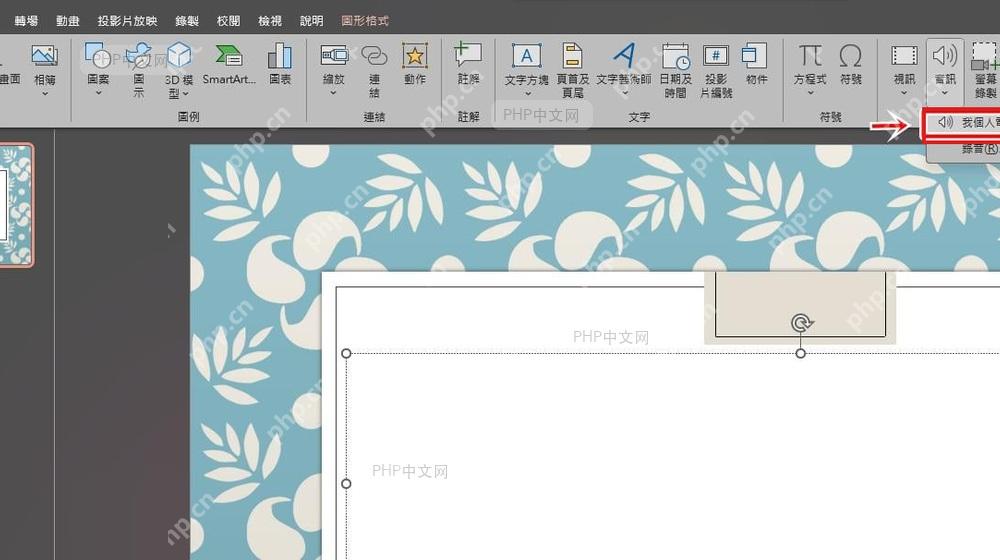Screen dimensions: 1000x560
Task: Start 螢幕錄製 screen recording
Action: point(985,69)
